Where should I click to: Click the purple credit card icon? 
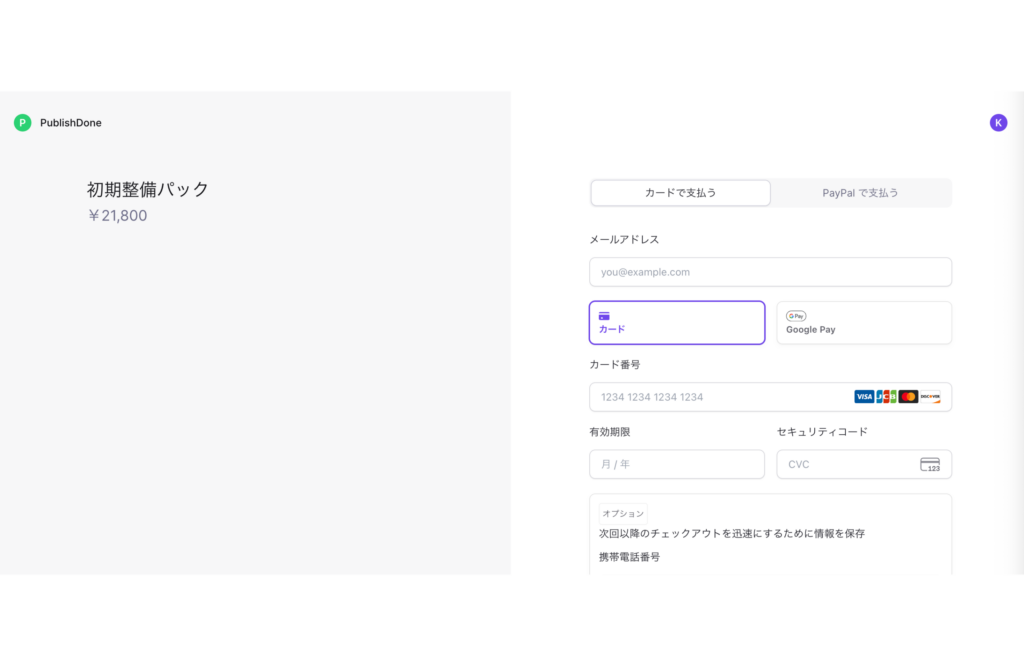(604, 316)
